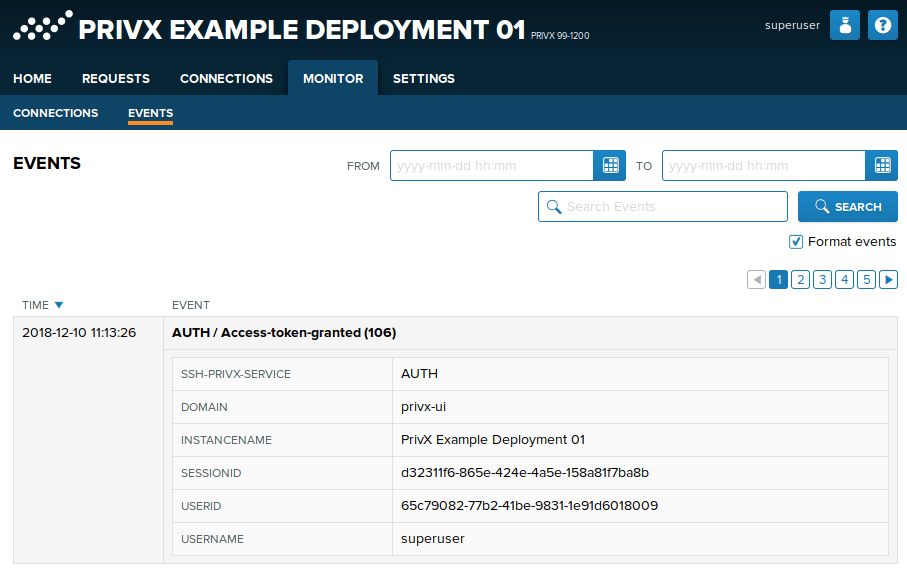Click the PRIVX EXAMPLE DEPLOYMENT 01 title
The height and width of the screenshot is (569, 907).
point(301,29)
